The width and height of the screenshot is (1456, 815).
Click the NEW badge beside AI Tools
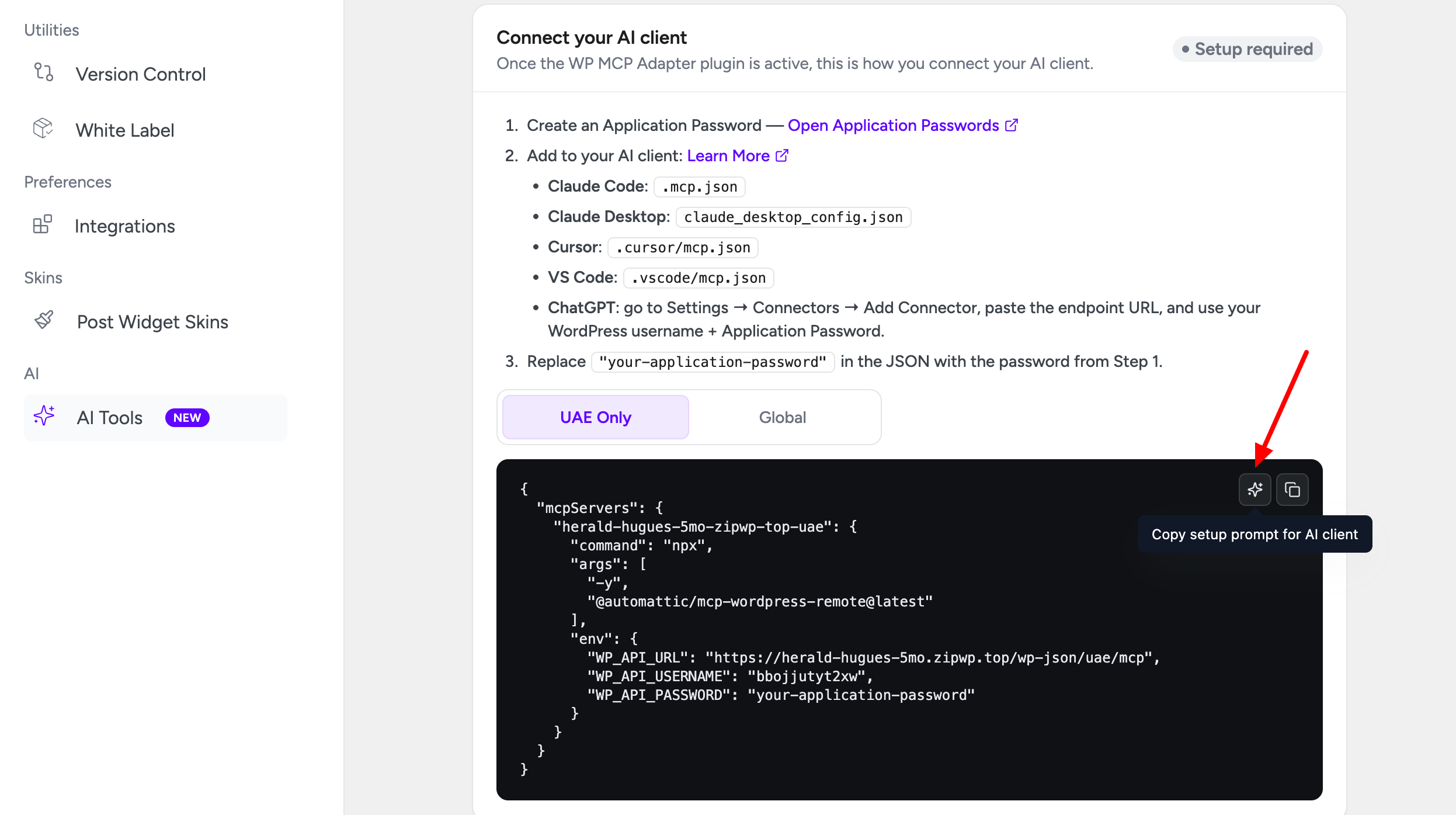187,418
